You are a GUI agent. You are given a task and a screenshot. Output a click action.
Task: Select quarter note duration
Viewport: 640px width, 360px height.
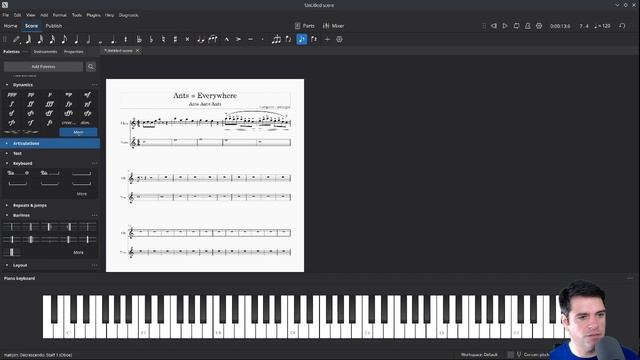click(x=76, y=40)
